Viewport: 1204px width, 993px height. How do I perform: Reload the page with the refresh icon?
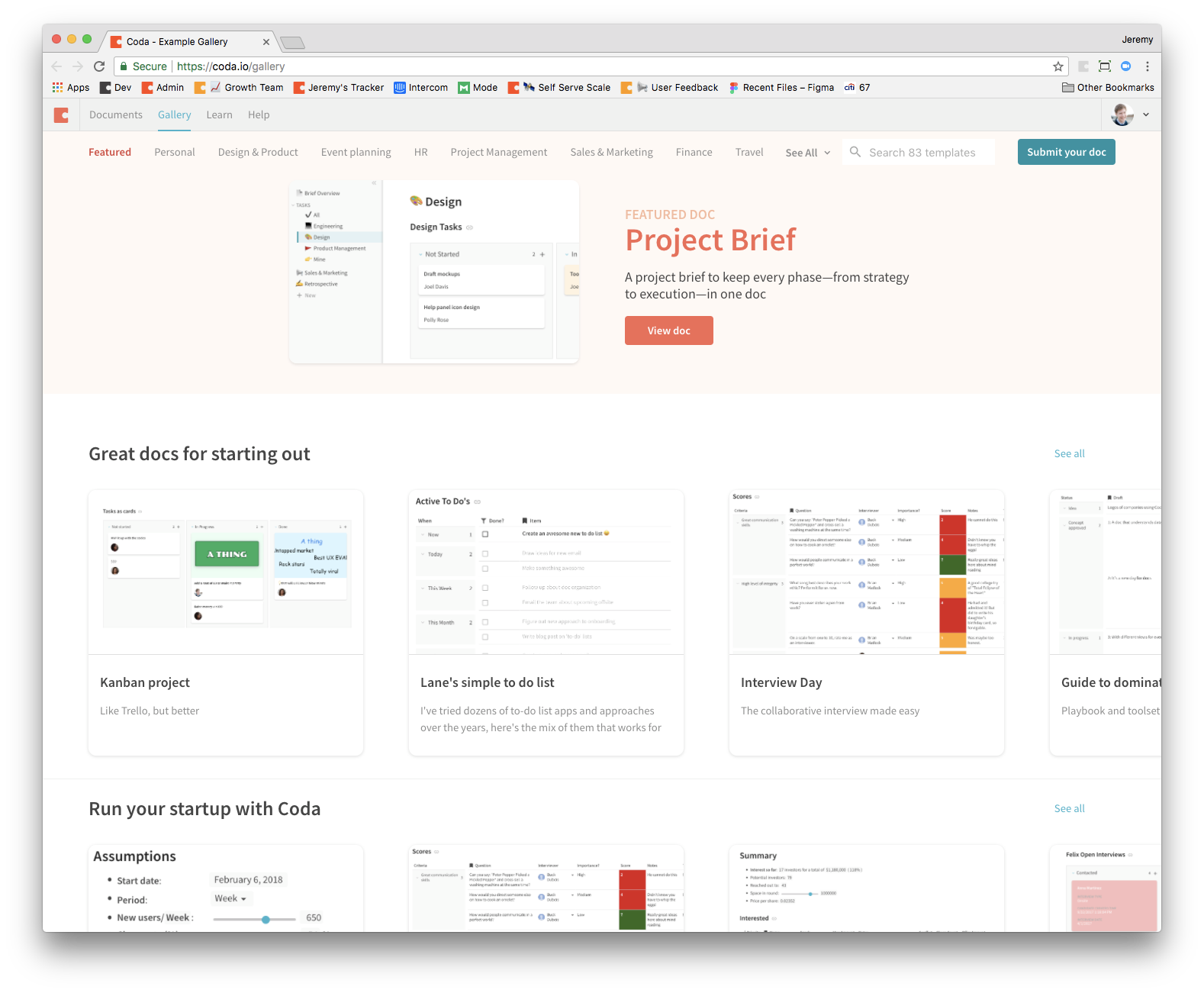pos(99,66)
